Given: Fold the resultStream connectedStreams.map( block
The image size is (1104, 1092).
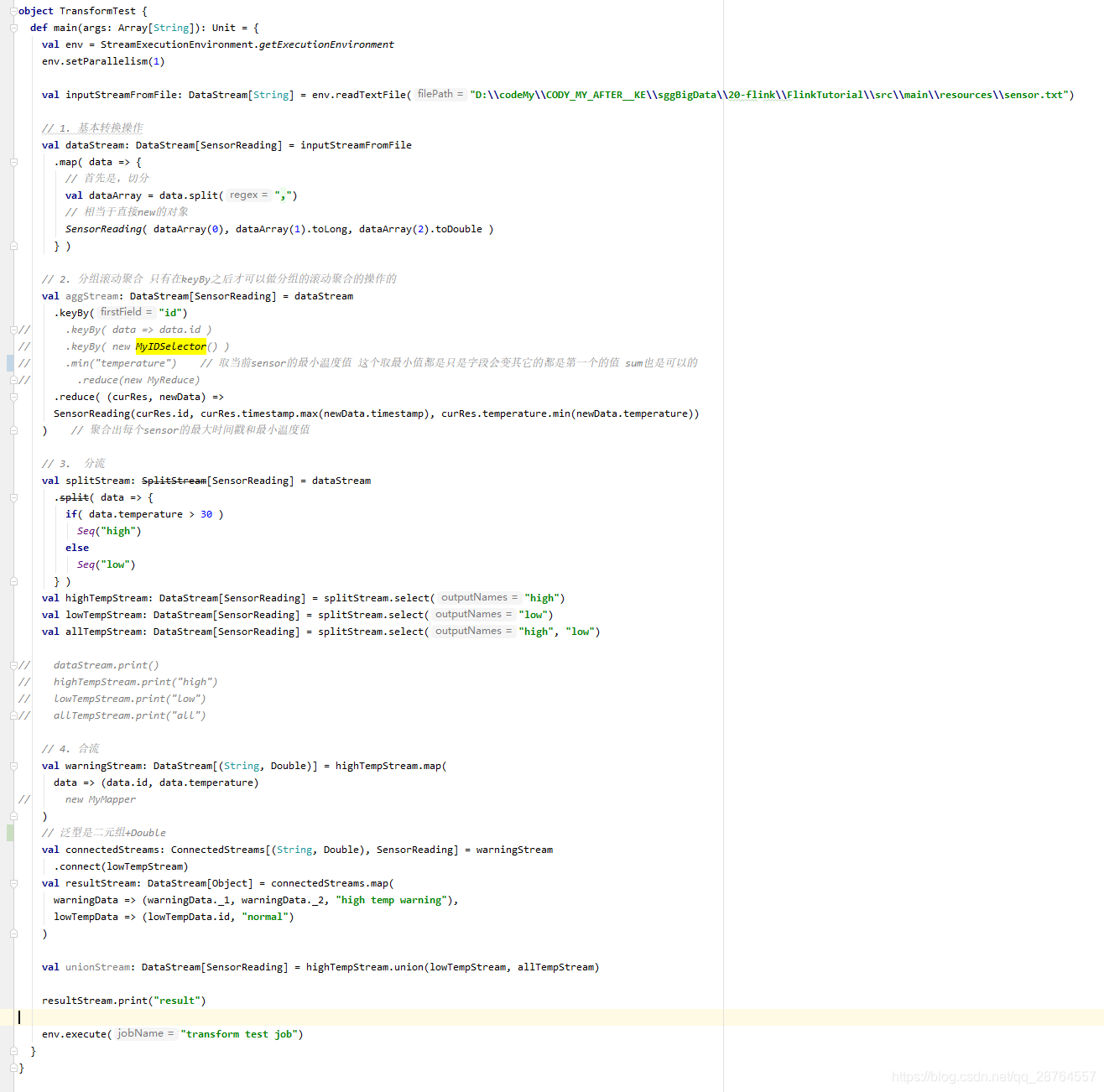Looking at the screenshot, I should 13,883.
